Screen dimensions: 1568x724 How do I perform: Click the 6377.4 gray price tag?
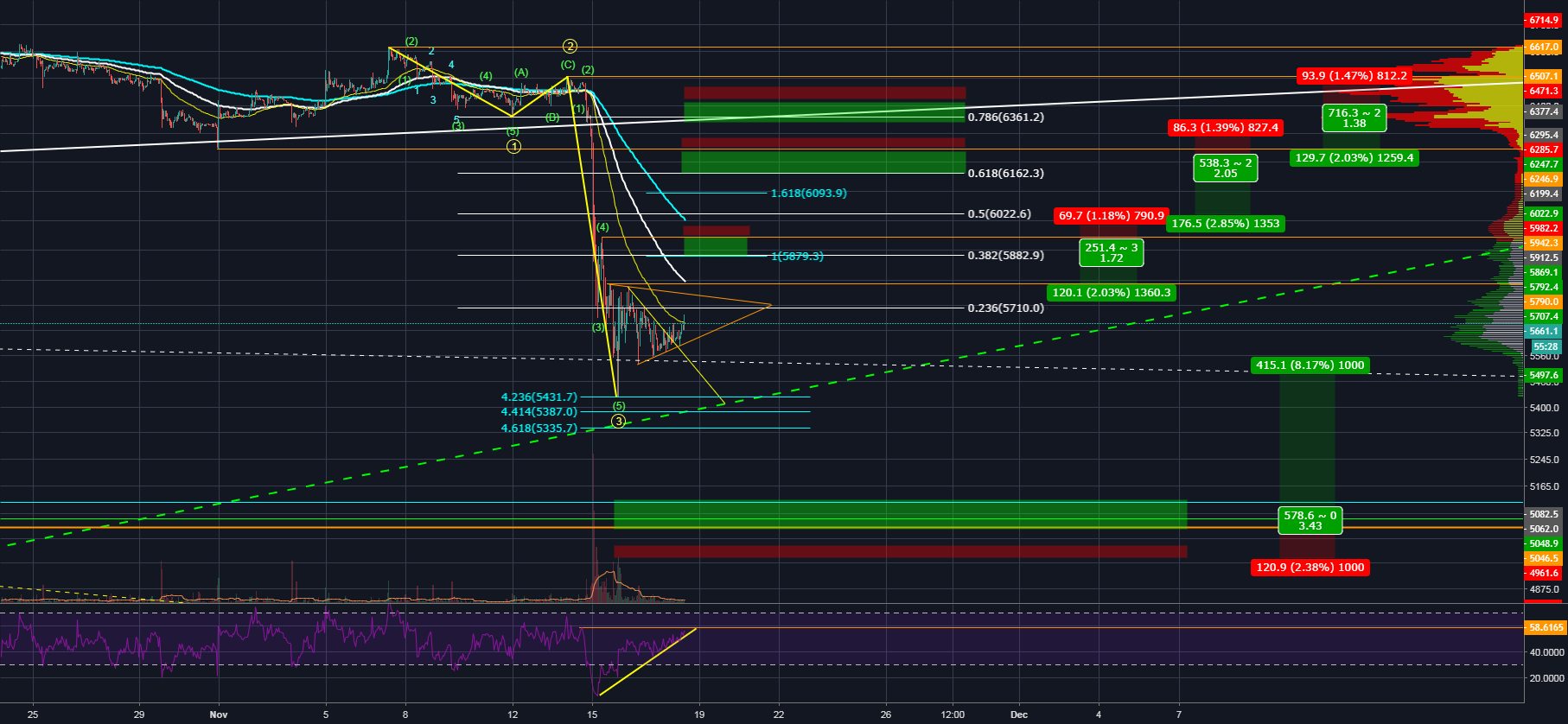tap(1544, 111)
